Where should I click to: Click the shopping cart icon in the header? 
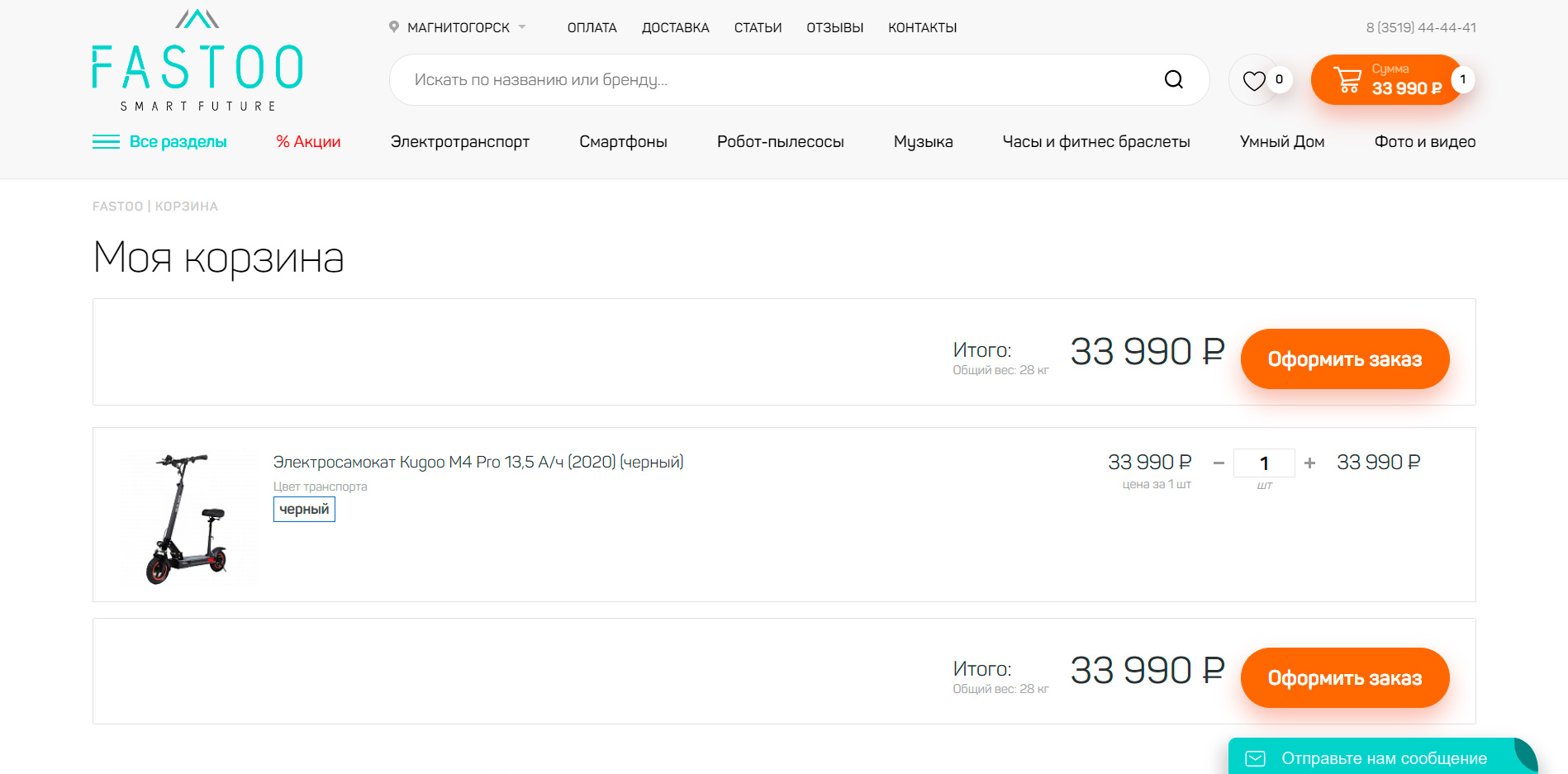tap(1347, 79)
